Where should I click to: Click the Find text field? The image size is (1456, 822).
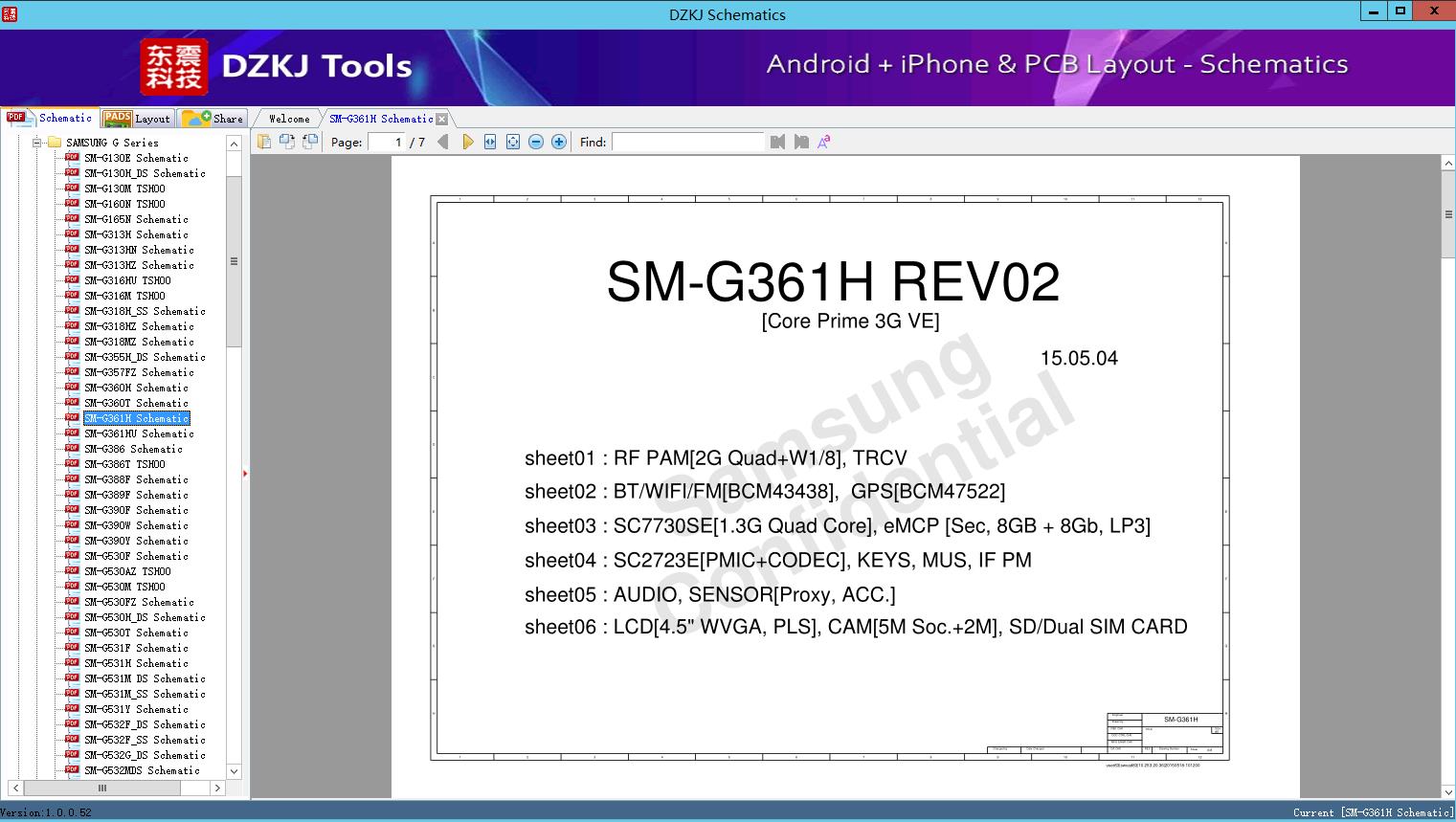click(x=688, y=142)
